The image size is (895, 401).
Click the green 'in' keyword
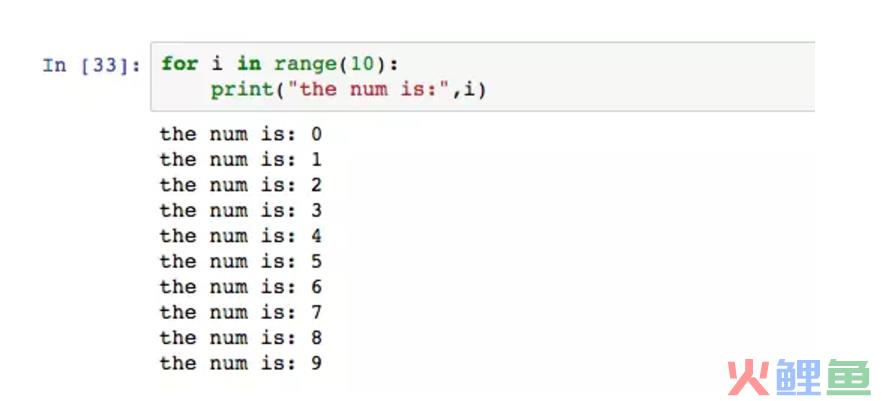point(249,64)
